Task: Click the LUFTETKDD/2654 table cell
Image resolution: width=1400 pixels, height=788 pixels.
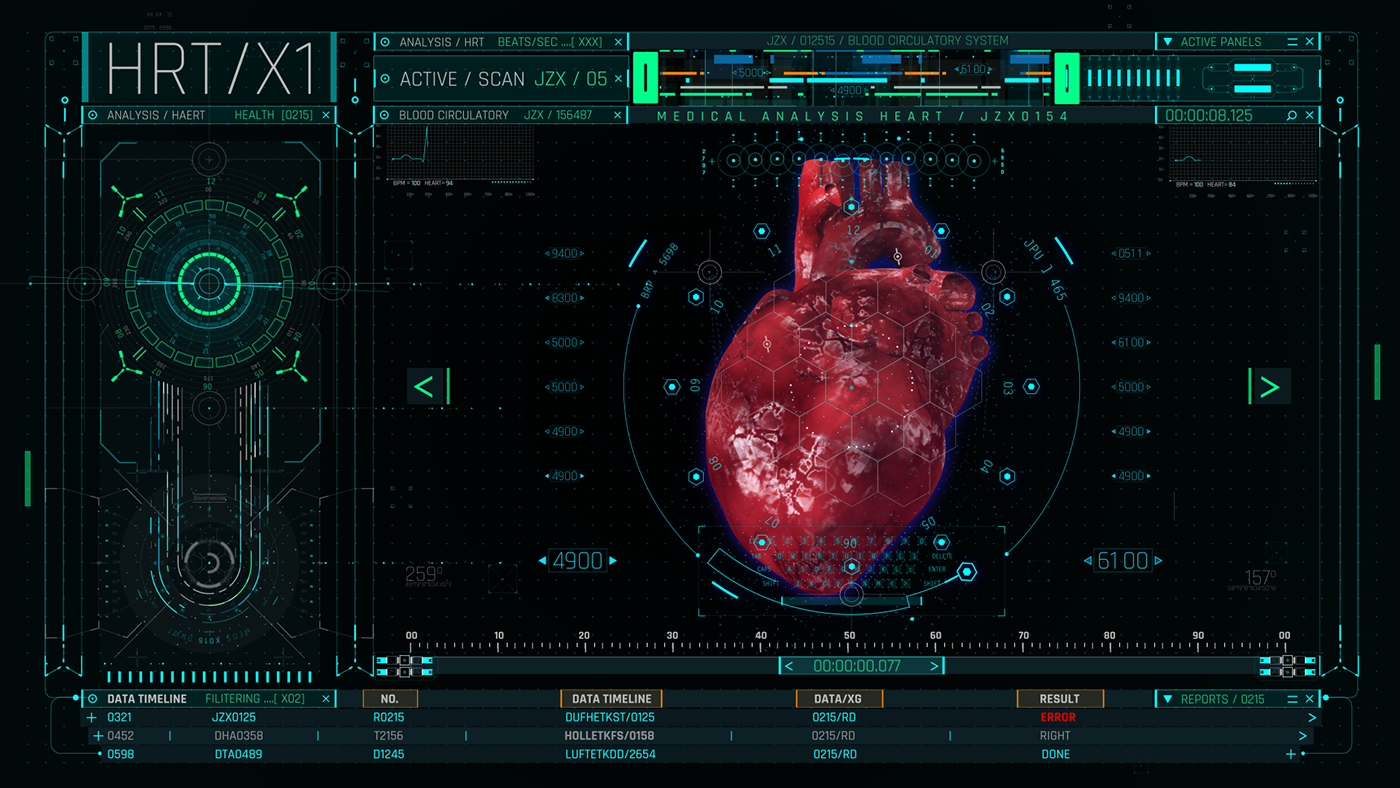Action: coord(610,754)
